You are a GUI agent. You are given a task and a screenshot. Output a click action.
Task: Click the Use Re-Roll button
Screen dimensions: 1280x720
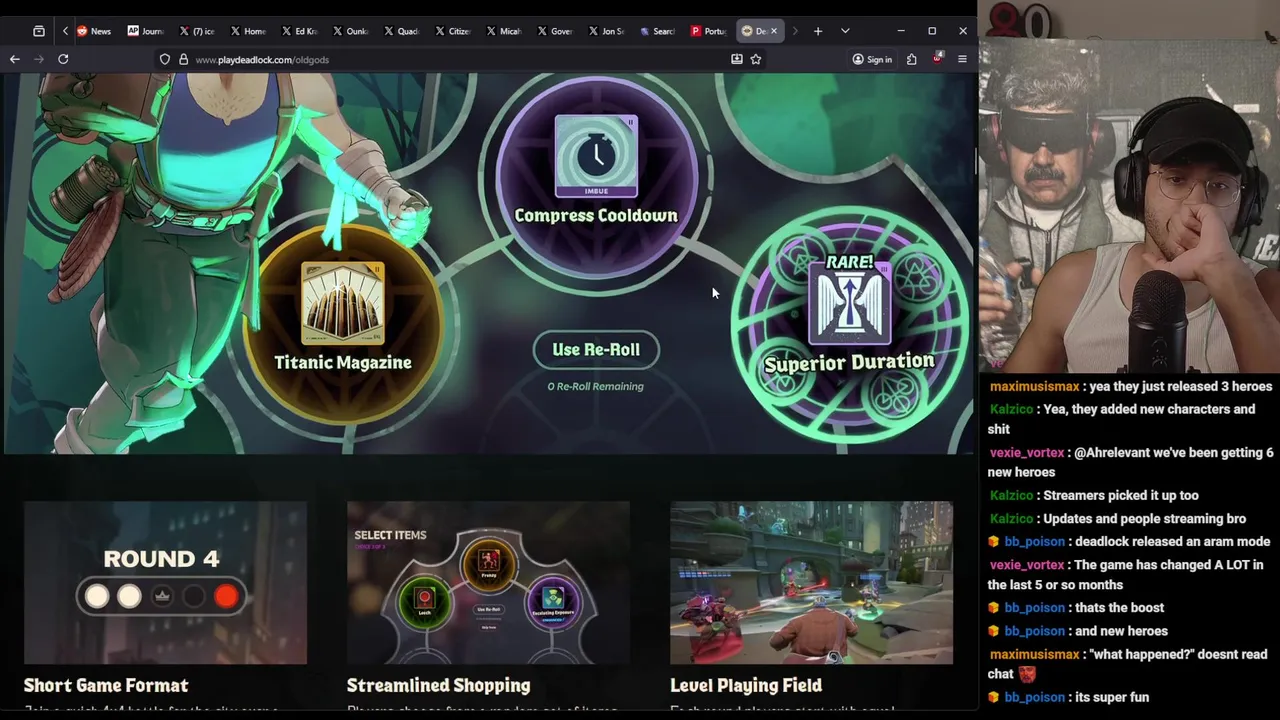click(x=596, y=349)
